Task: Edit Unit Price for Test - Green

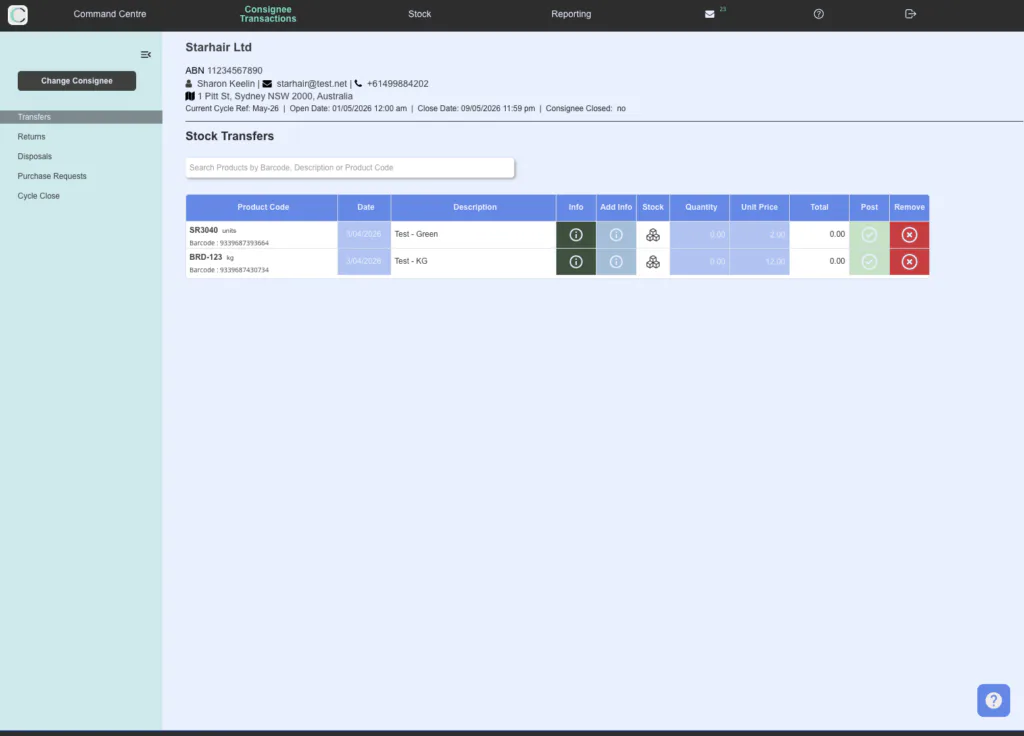Action: [x=759, y=234]
